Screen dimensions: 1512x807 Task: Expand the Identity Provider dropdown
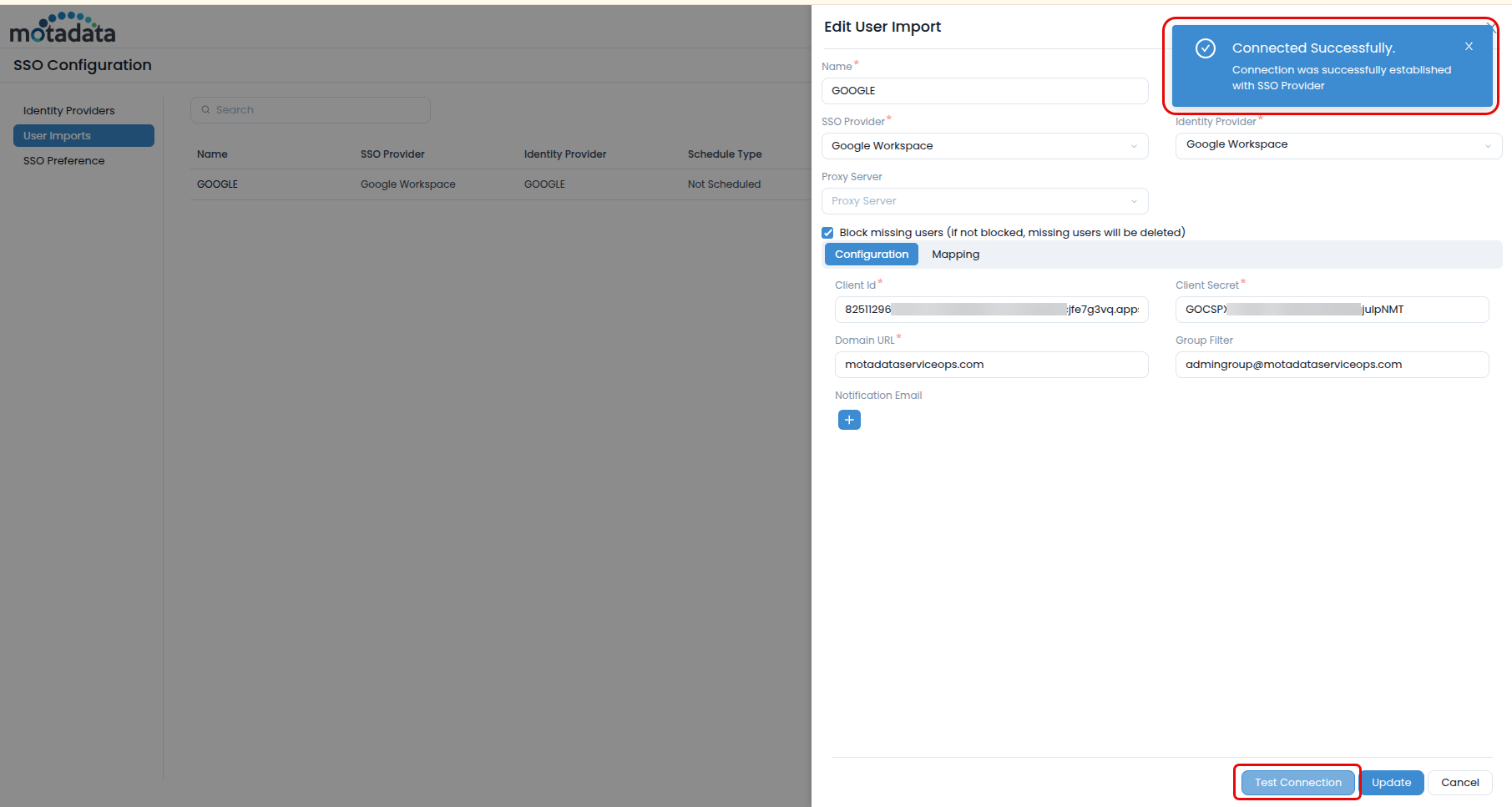(1338, 145)
